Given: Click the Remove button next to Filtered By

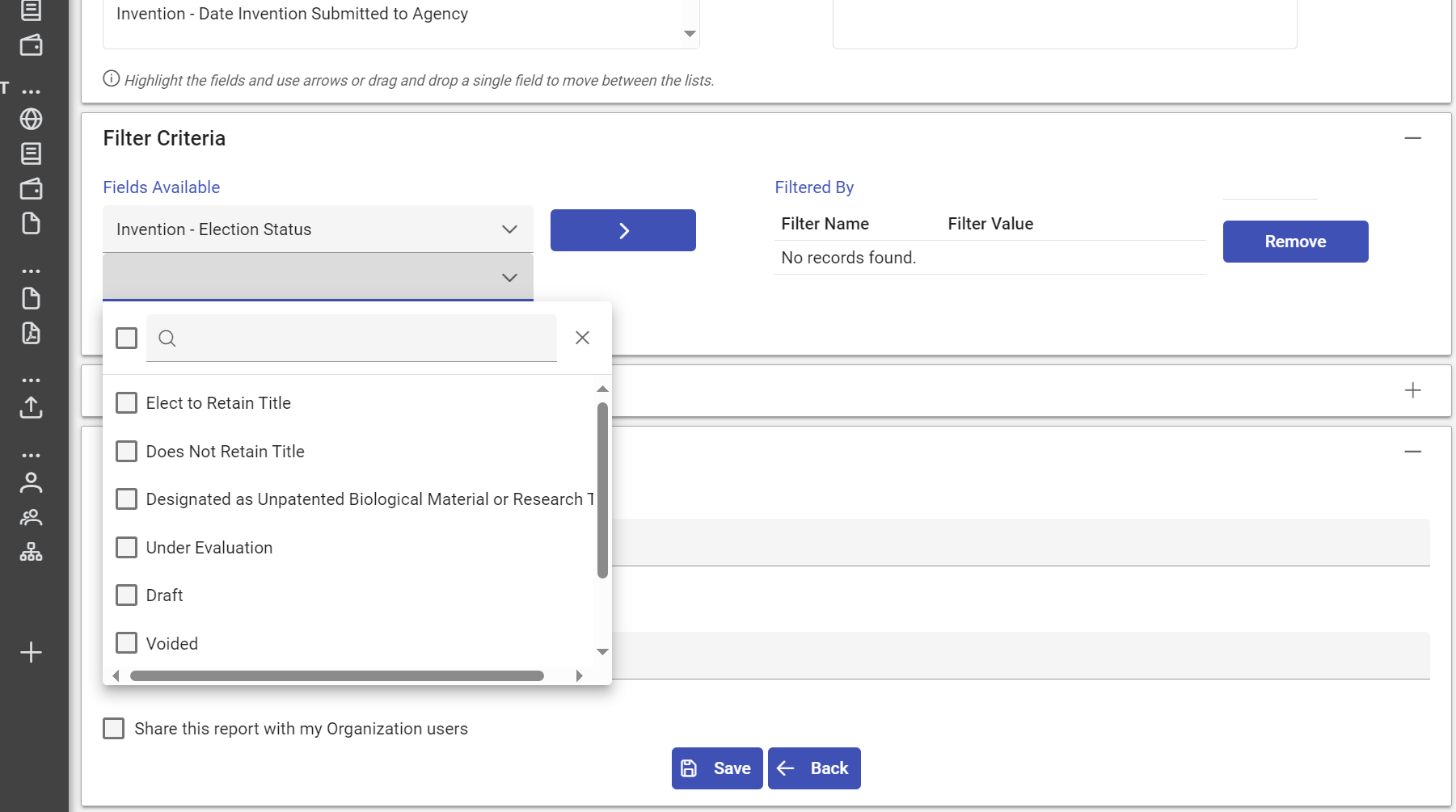Looking at the screenshot, I should pos(1294,241).
